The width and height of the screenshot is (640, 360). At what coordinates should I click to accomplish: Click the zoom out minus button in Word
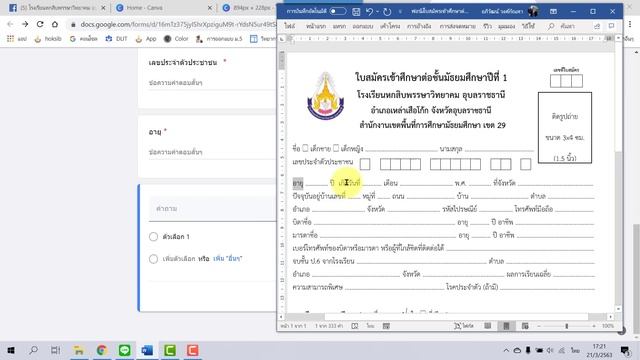(539, 326)
